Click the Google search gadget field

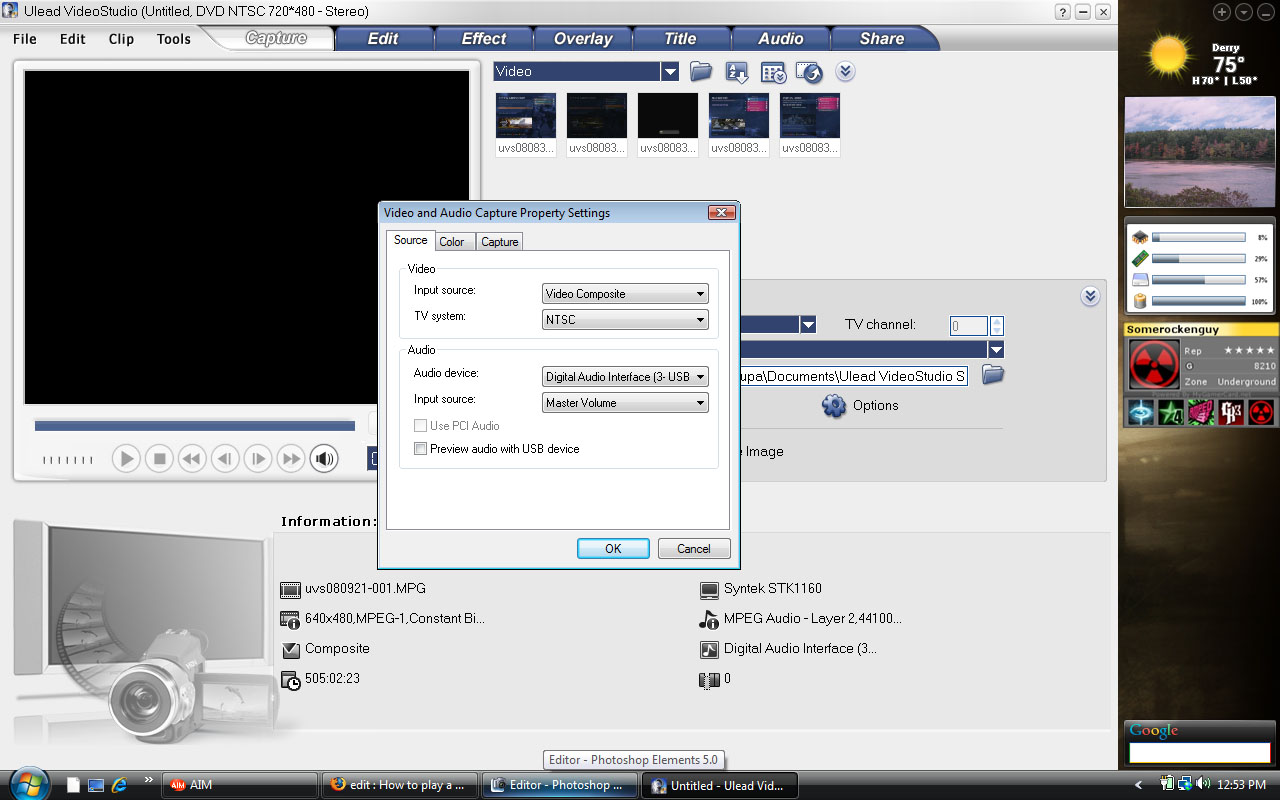[x=1199, y=752]
